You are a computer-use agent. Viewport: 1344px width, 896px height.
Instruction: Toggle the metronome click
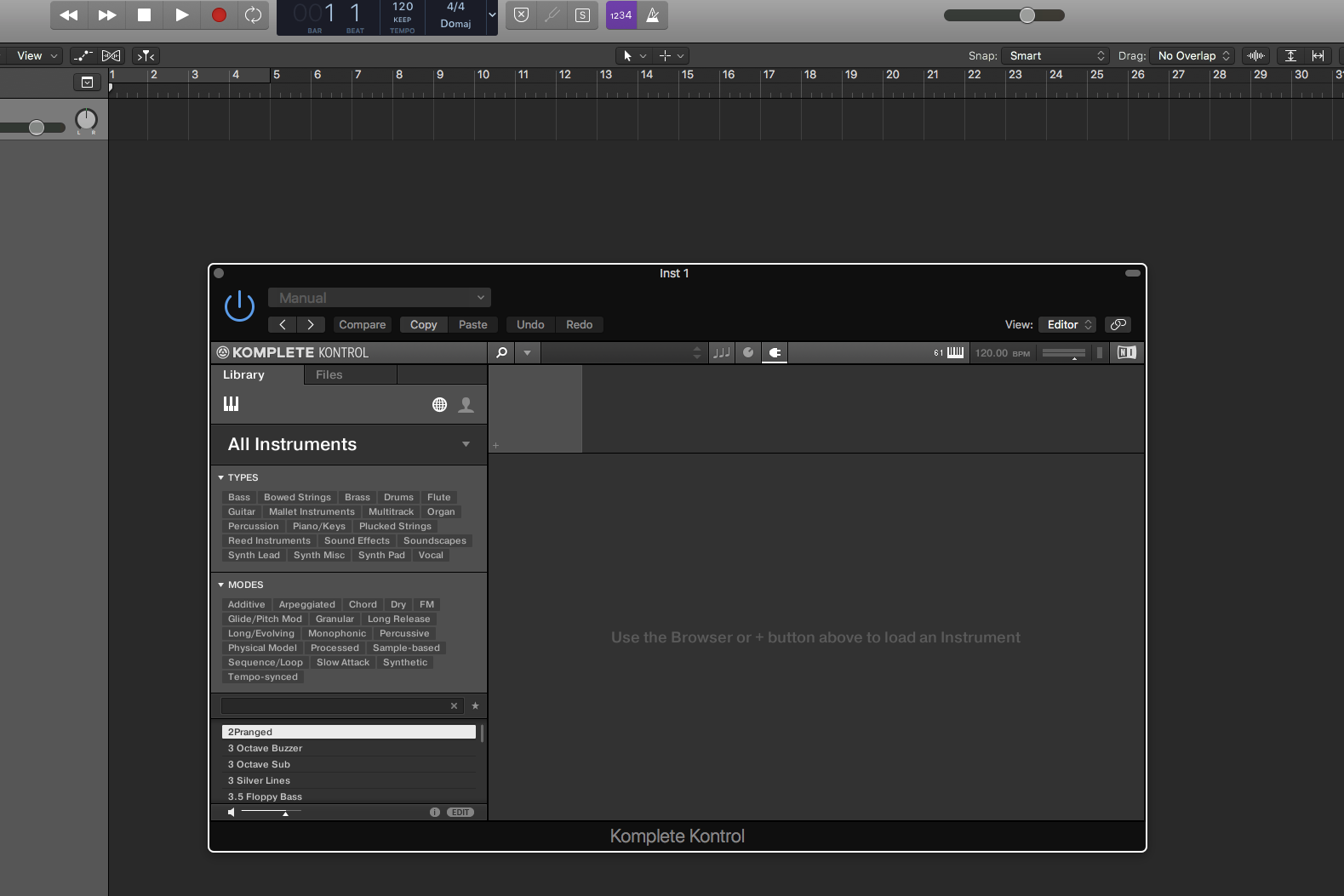click(x=653, y=15)
